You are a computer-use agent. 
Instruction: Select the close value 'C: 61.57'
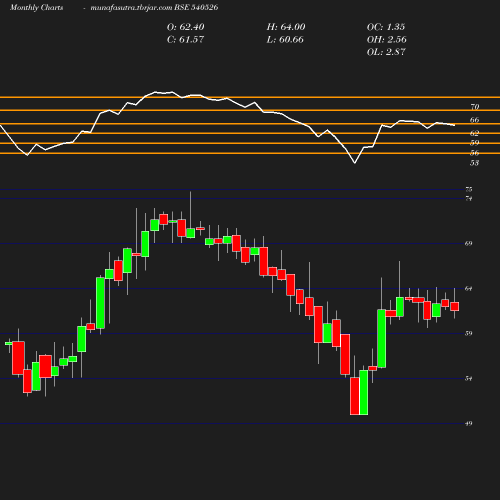coord(185,40)
